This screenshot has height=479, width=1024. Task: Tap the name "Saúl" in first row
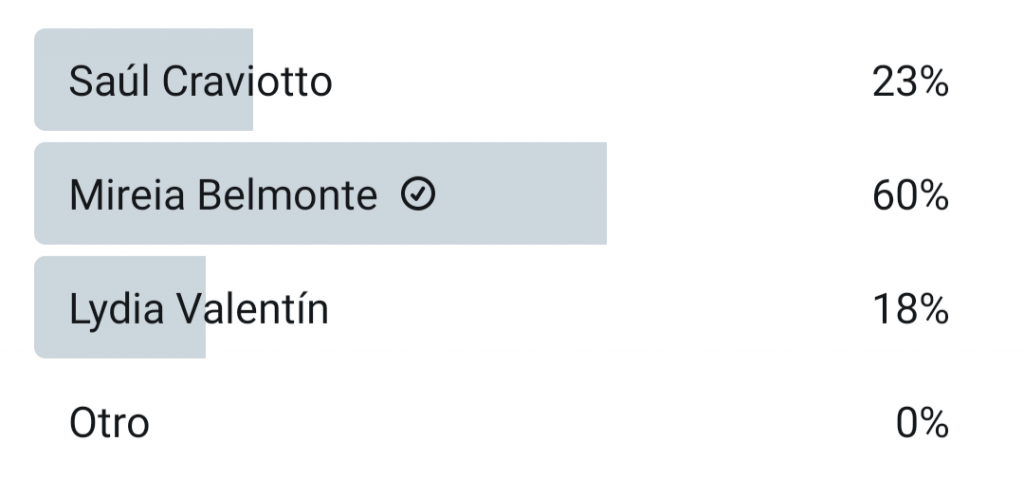(110, 82)
